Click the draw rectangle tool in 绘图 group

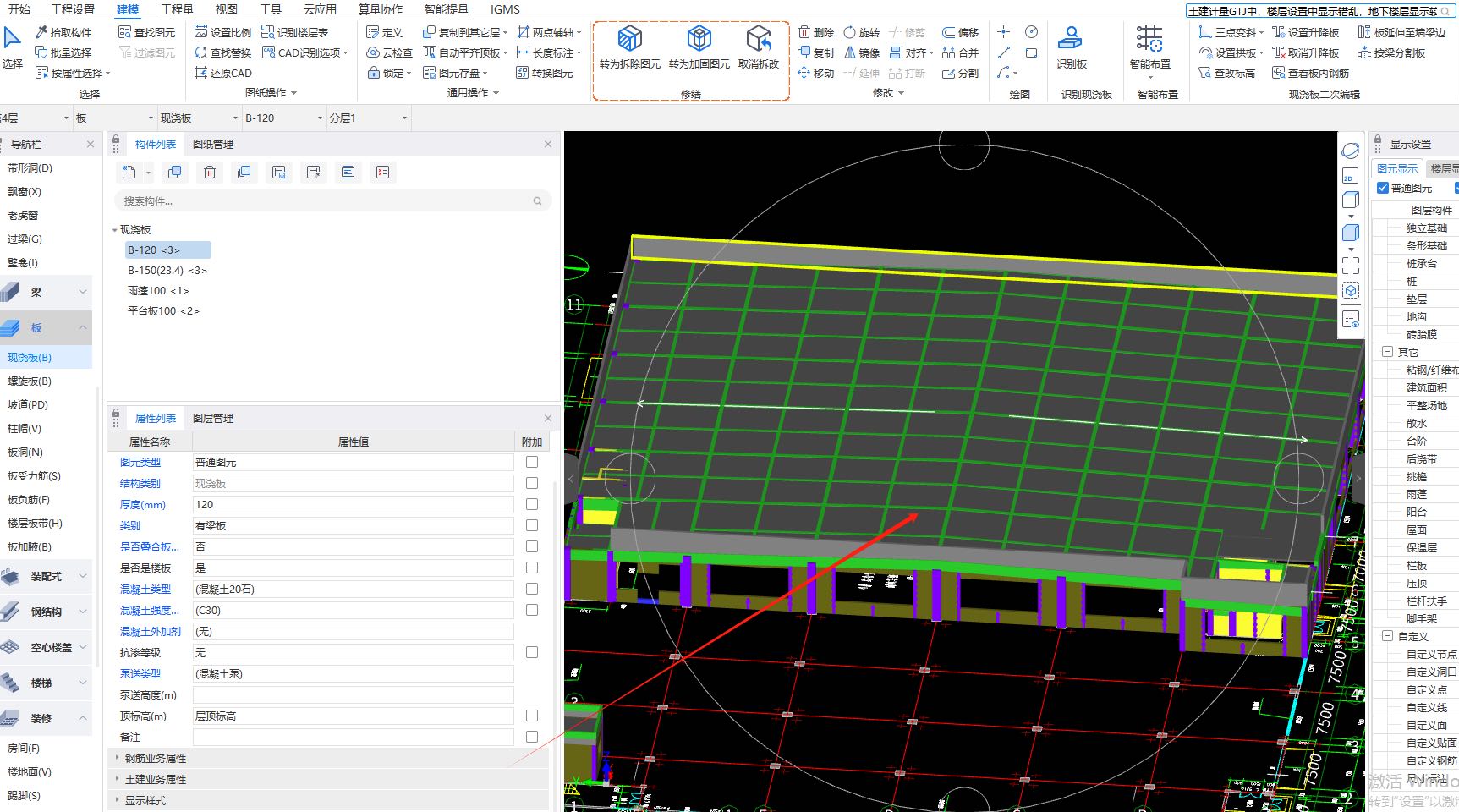click(1031, 52)
